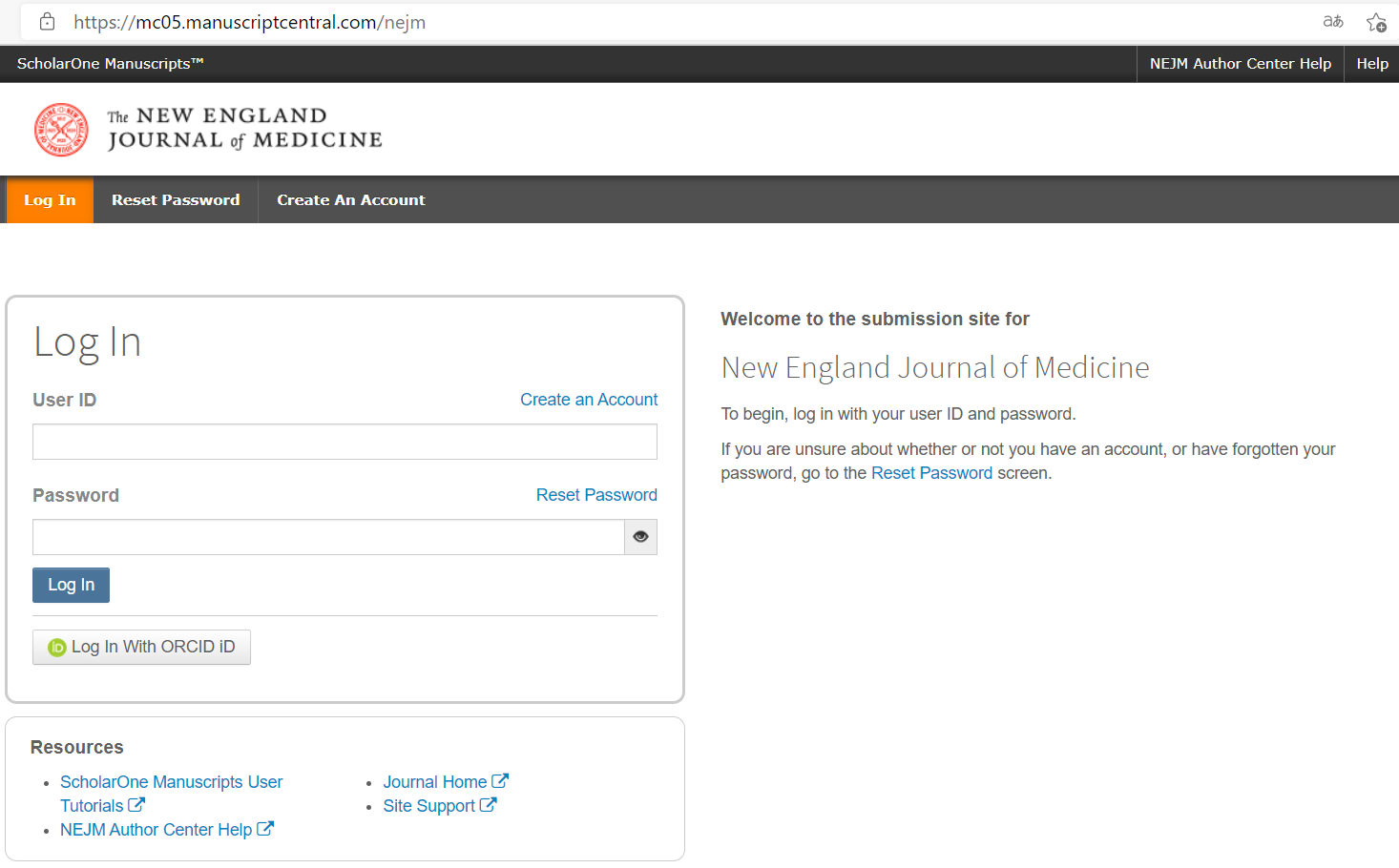Click the NEJM seal logo
The height and width of the screenshot is (868, 1399).
(x=61, y=130)
